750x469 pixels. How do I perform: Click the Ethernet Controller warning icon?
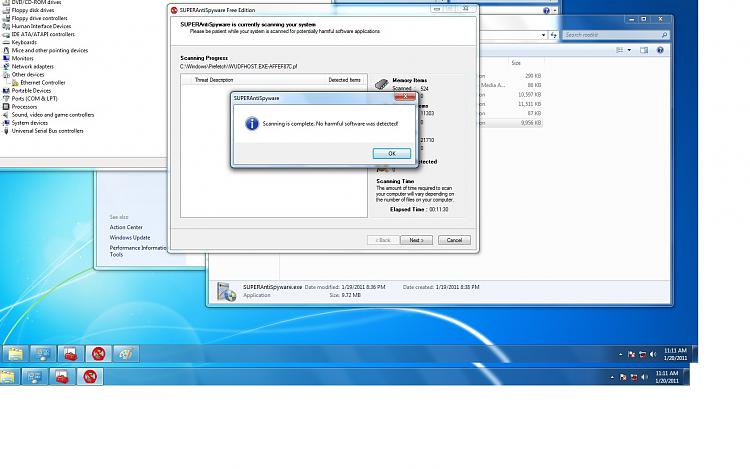point(15,83)
